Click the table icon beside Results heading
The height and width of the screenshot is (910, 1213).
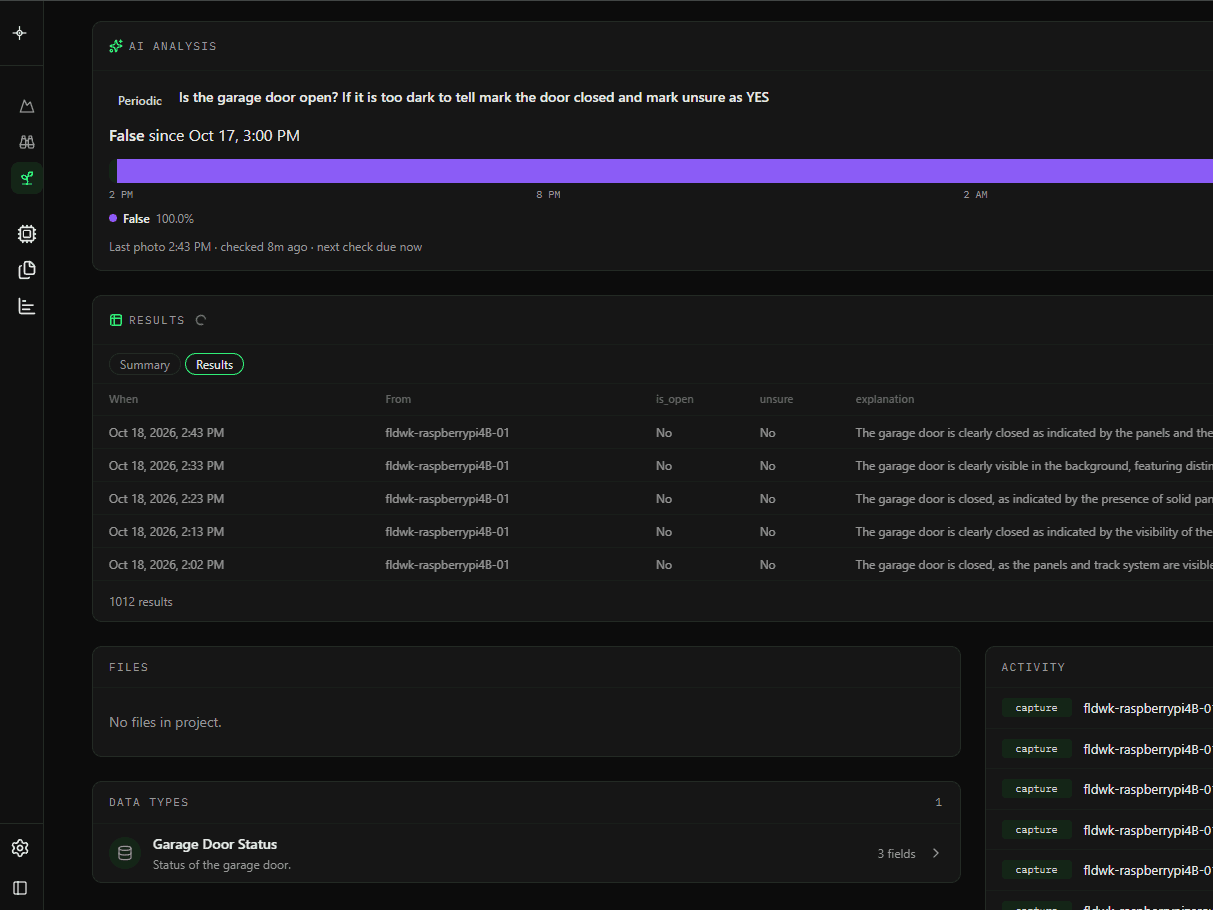116,320
